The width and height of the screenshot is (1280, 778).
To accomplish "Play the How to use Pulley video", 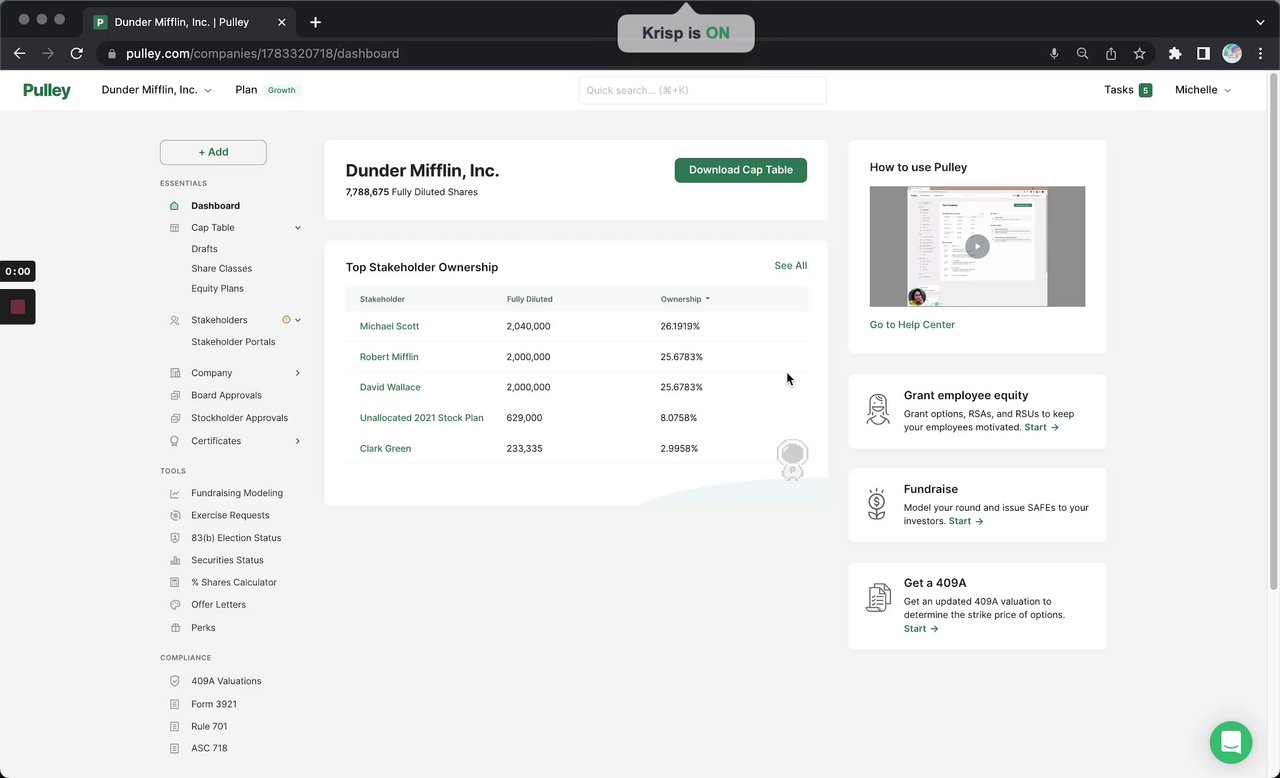I will pos(977,246).
